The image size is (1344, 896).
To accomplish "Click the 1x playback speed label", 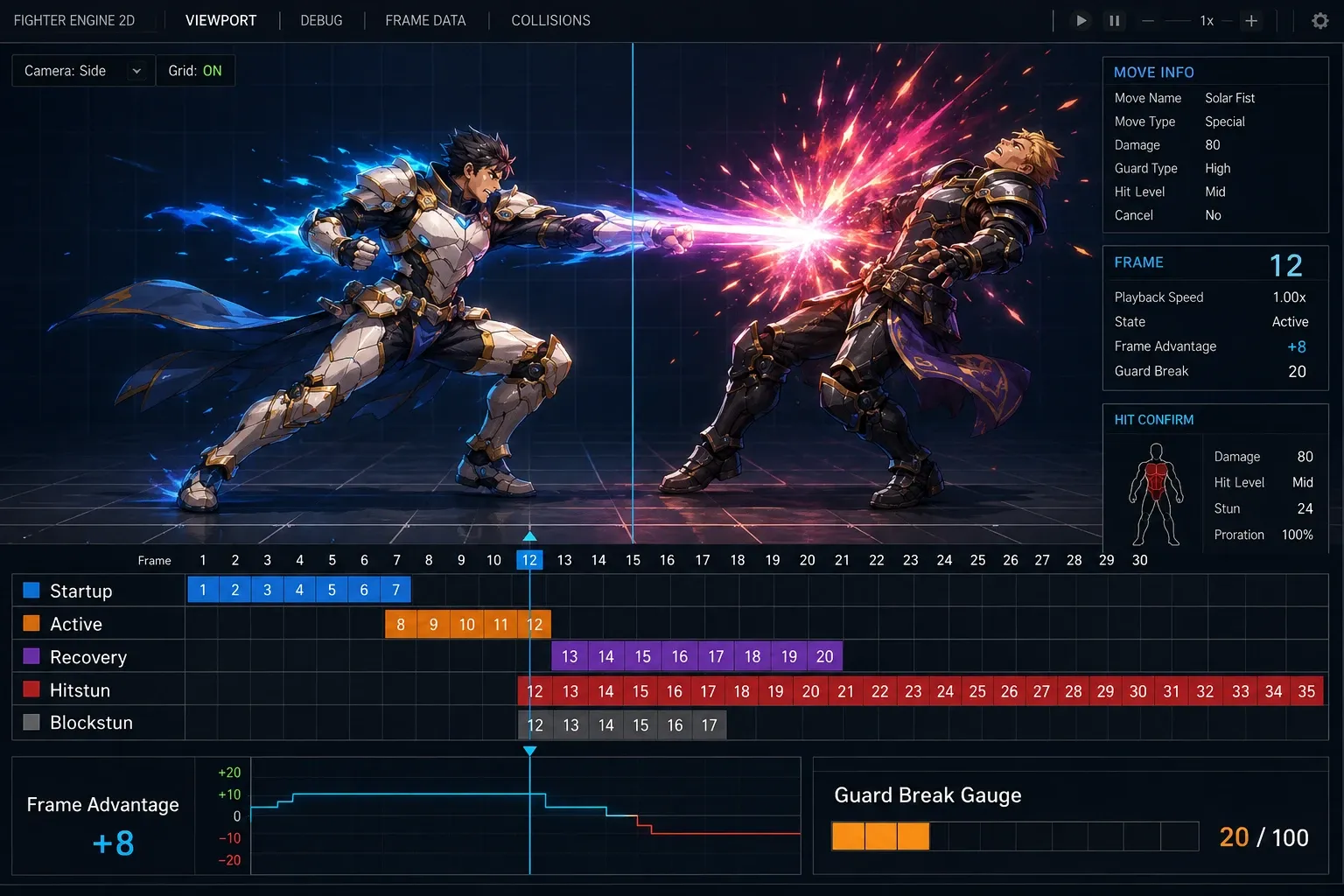I will (x=1207, y=20).
